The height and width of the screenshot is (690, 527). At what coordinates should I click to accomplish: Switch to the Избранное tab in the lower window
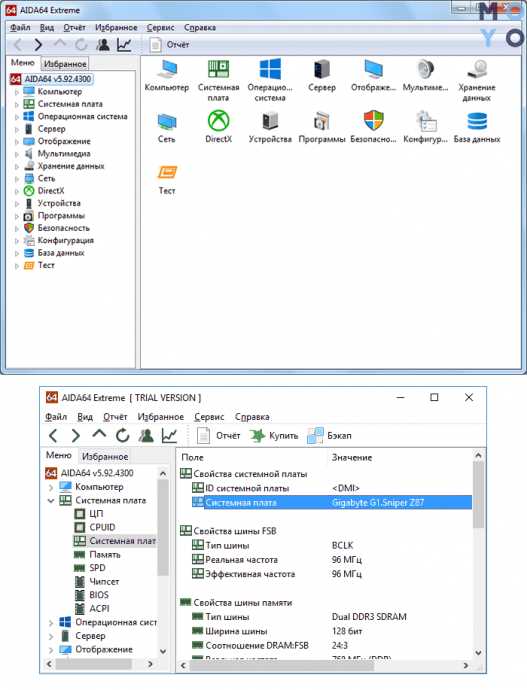click(x=105, y=457)
